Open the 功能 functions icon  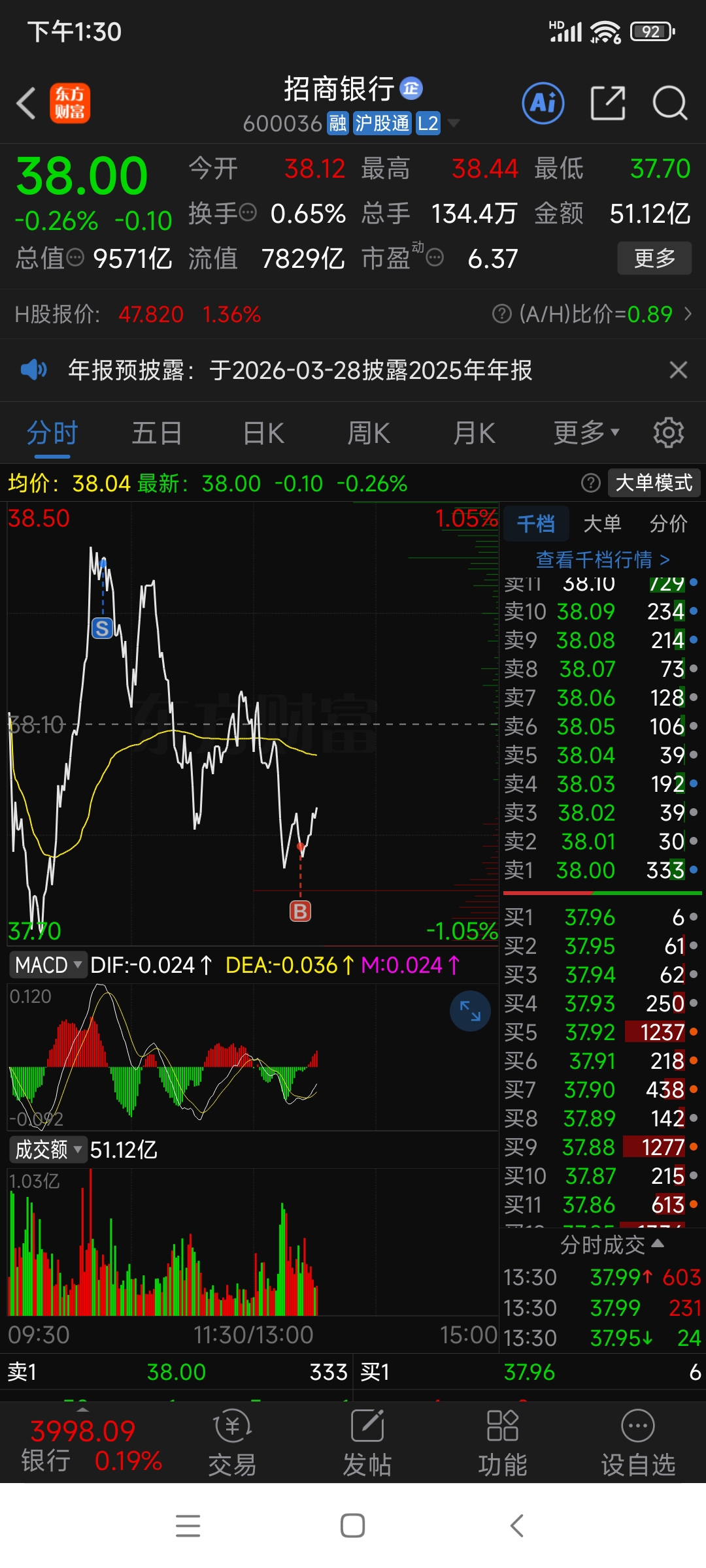pyautogui.click(x=502, y=1444)
